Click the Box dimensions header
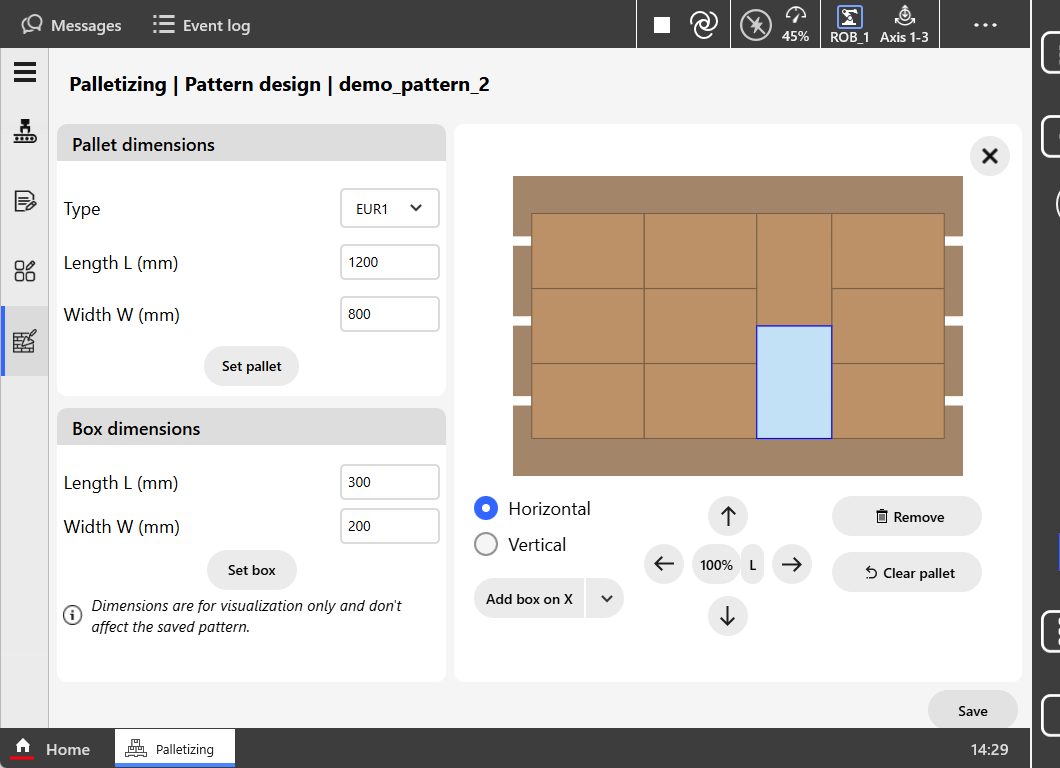This screenshot has width=1060, height=768. [251, 429]
